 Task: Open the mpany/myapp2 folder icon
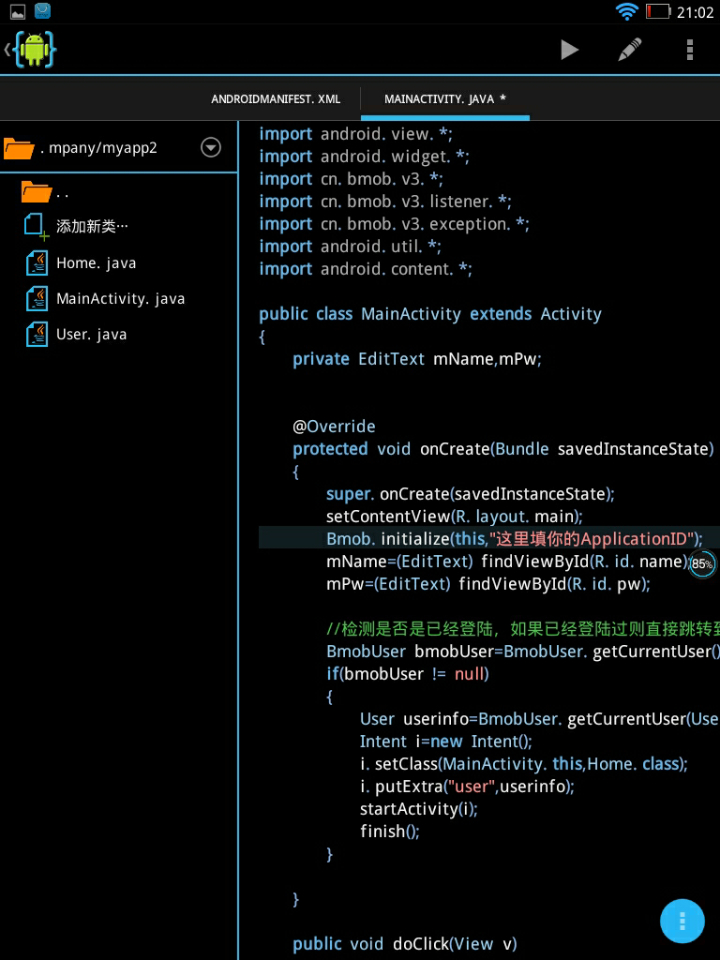(19, 149)
